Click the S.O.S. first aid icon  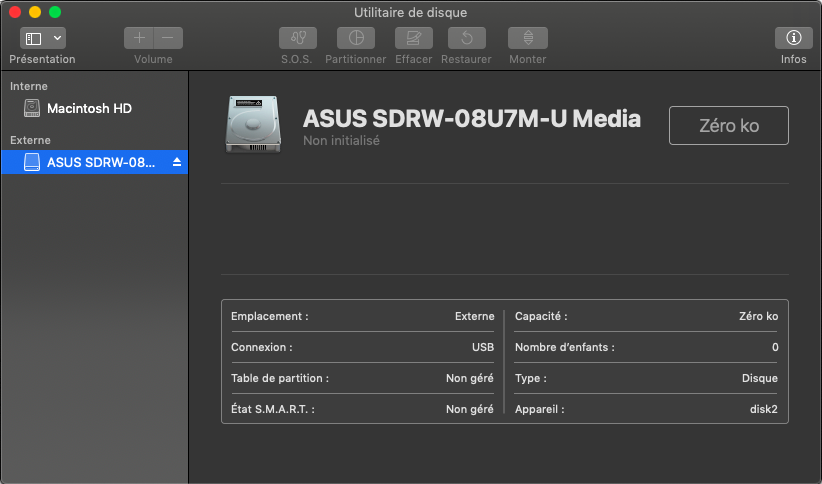[298, 38]
